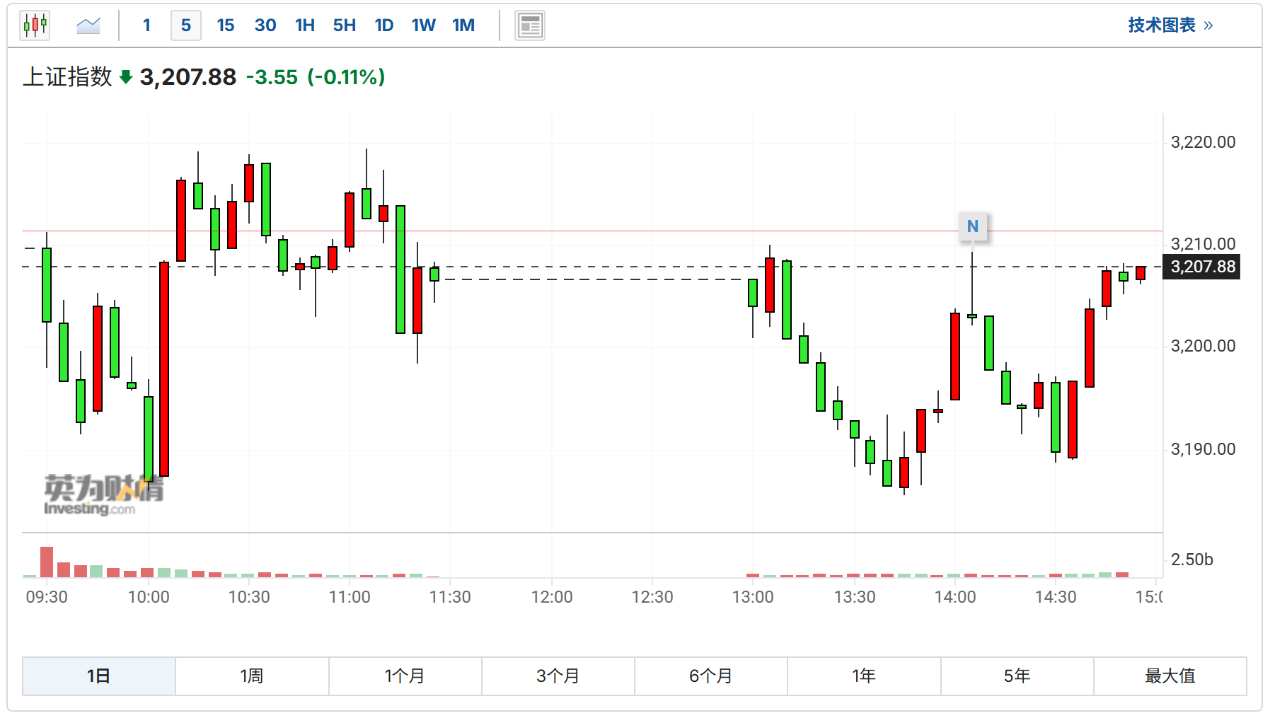Click the 3,207.88 current price label
1270x718 pixels.
point(1203,267)
